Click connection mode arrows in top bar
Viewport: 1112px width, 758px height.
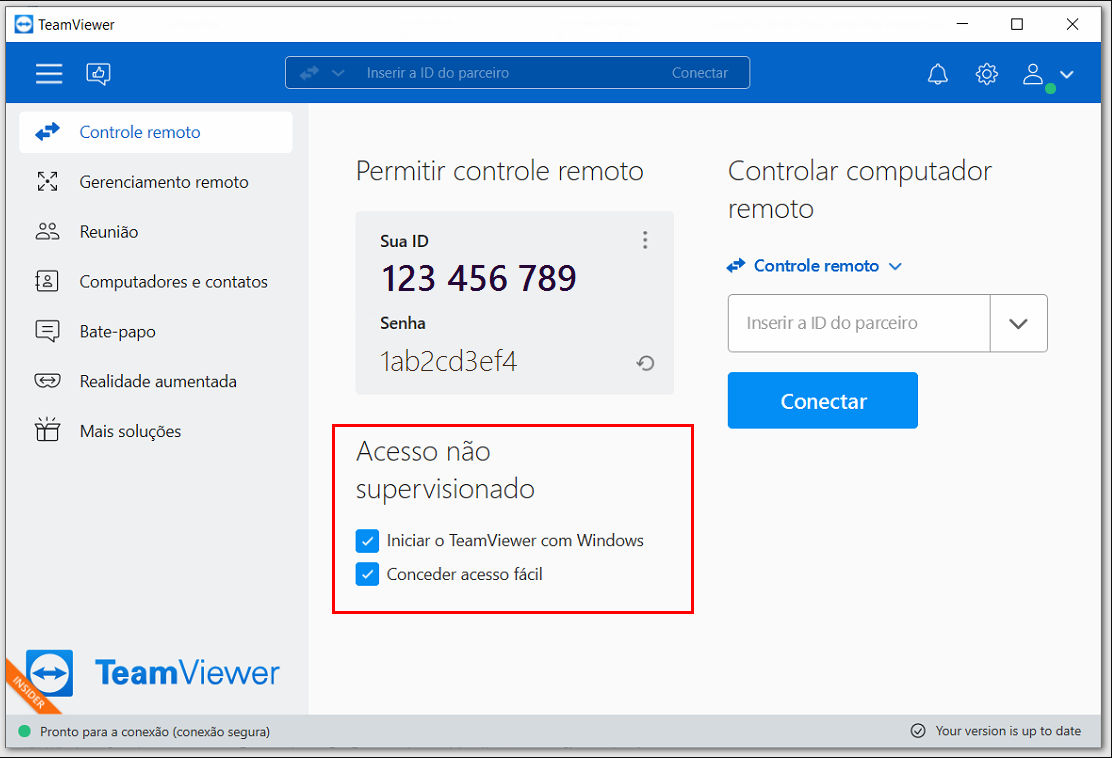pyautogui.click(x=309, y=73)
